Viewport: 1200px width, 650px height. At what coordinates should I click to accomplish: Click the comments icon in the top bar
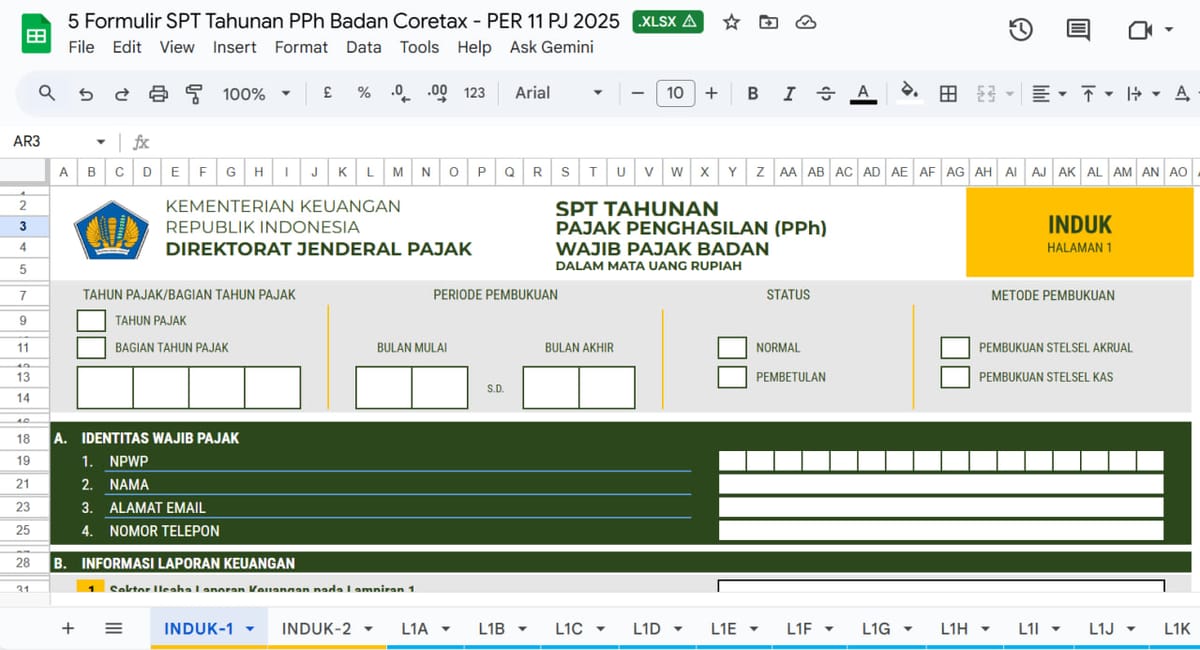1077,30
